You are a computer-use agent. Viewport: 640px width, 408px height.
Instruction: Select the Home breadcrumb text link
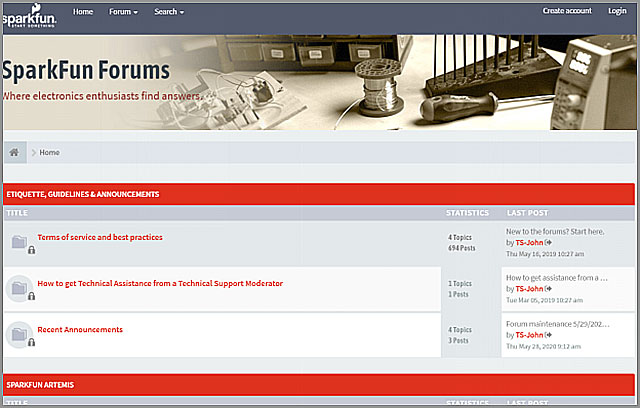tap(49, 153)
